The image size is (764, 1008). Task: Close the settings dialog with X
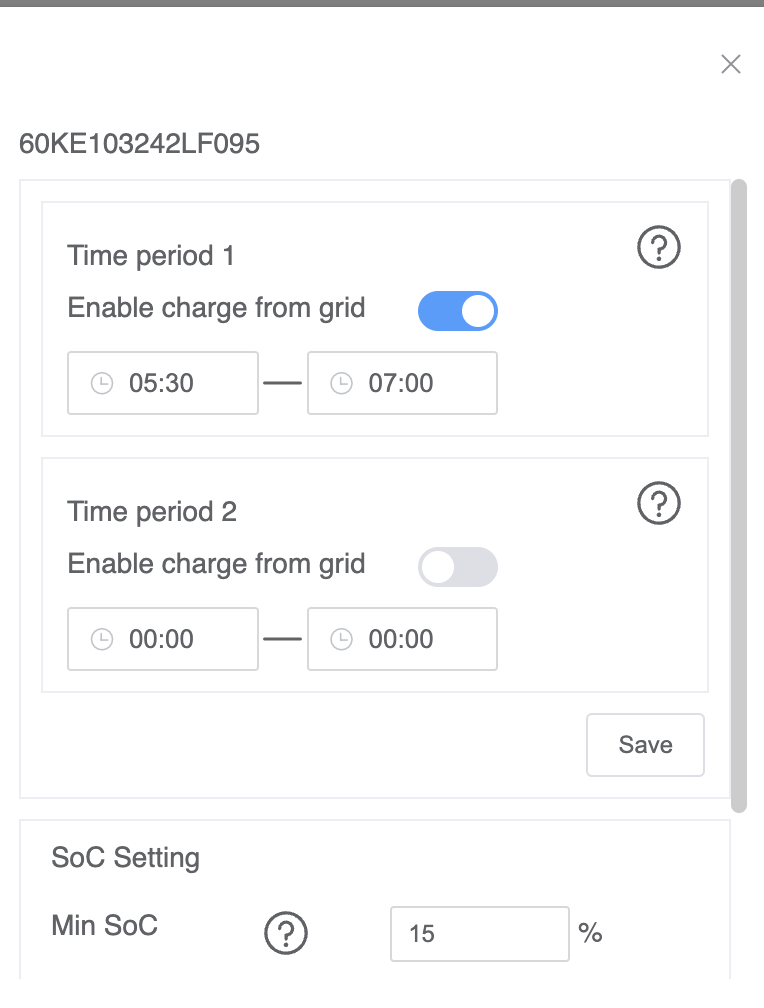tap(731, 65)
